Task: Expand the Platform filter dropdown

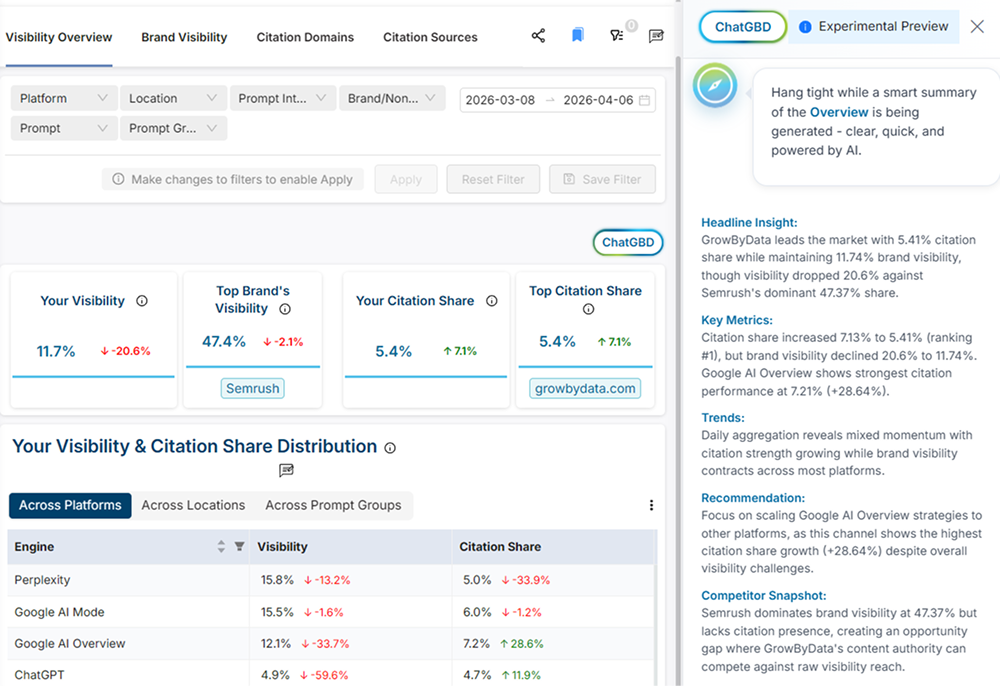Action: (x=63, y=98)
